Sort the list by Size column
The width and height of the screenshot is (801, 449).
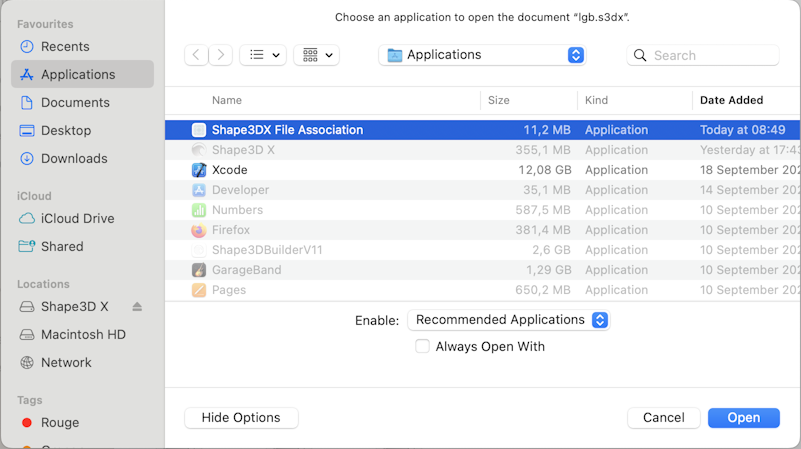coord(499,101)
